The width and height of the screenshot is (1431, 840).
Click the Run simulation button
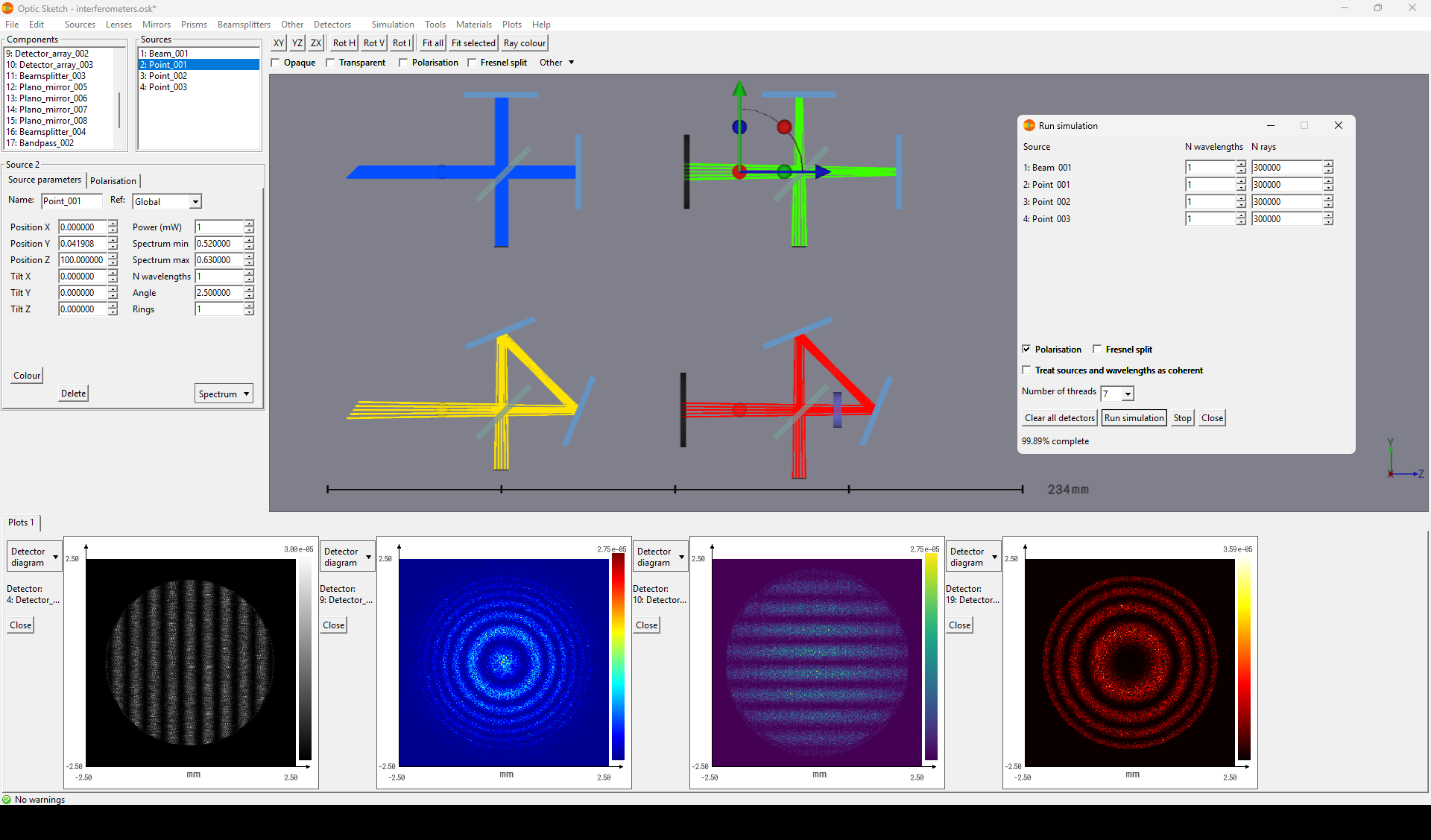1134,418
